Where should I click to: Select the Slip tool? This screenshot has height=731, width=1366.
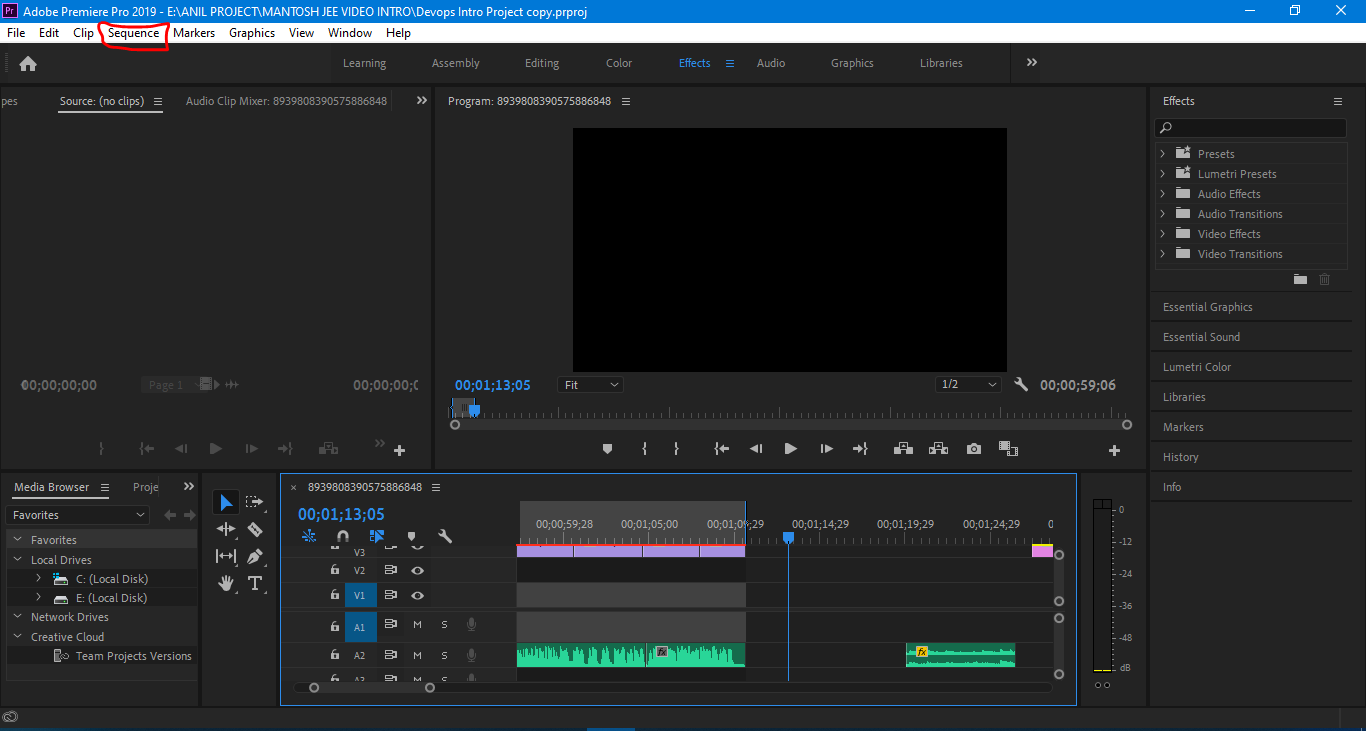click(x=226, y=556)
